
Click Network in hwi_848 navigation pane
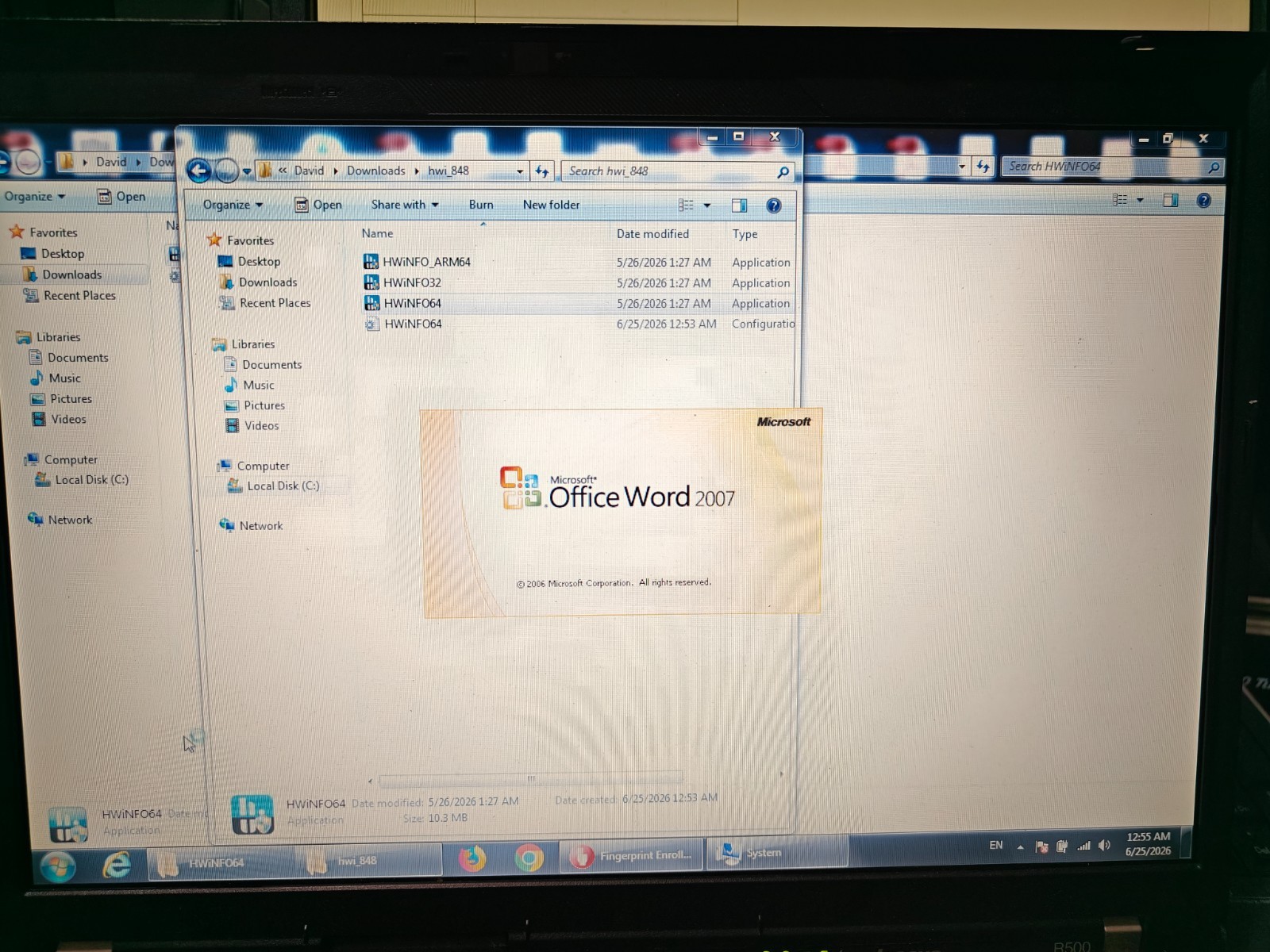tap(260, 525)
